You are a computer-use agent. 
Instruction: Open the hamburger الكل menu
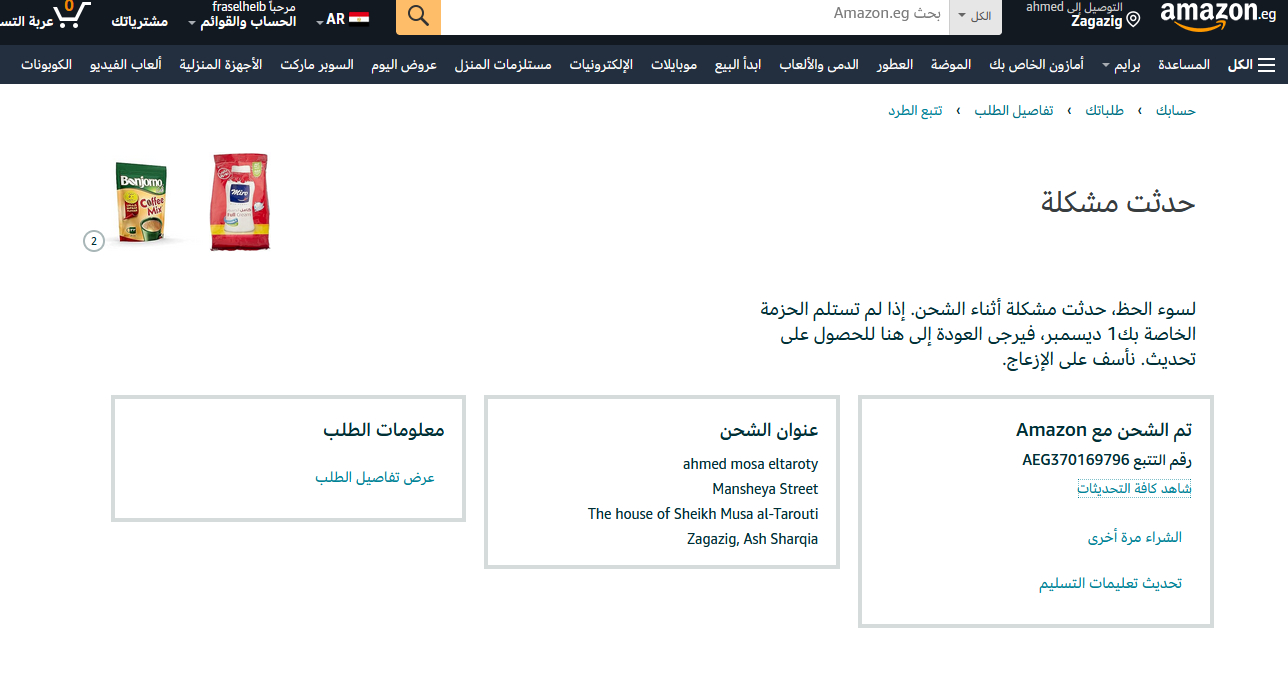coord(1252,65)
